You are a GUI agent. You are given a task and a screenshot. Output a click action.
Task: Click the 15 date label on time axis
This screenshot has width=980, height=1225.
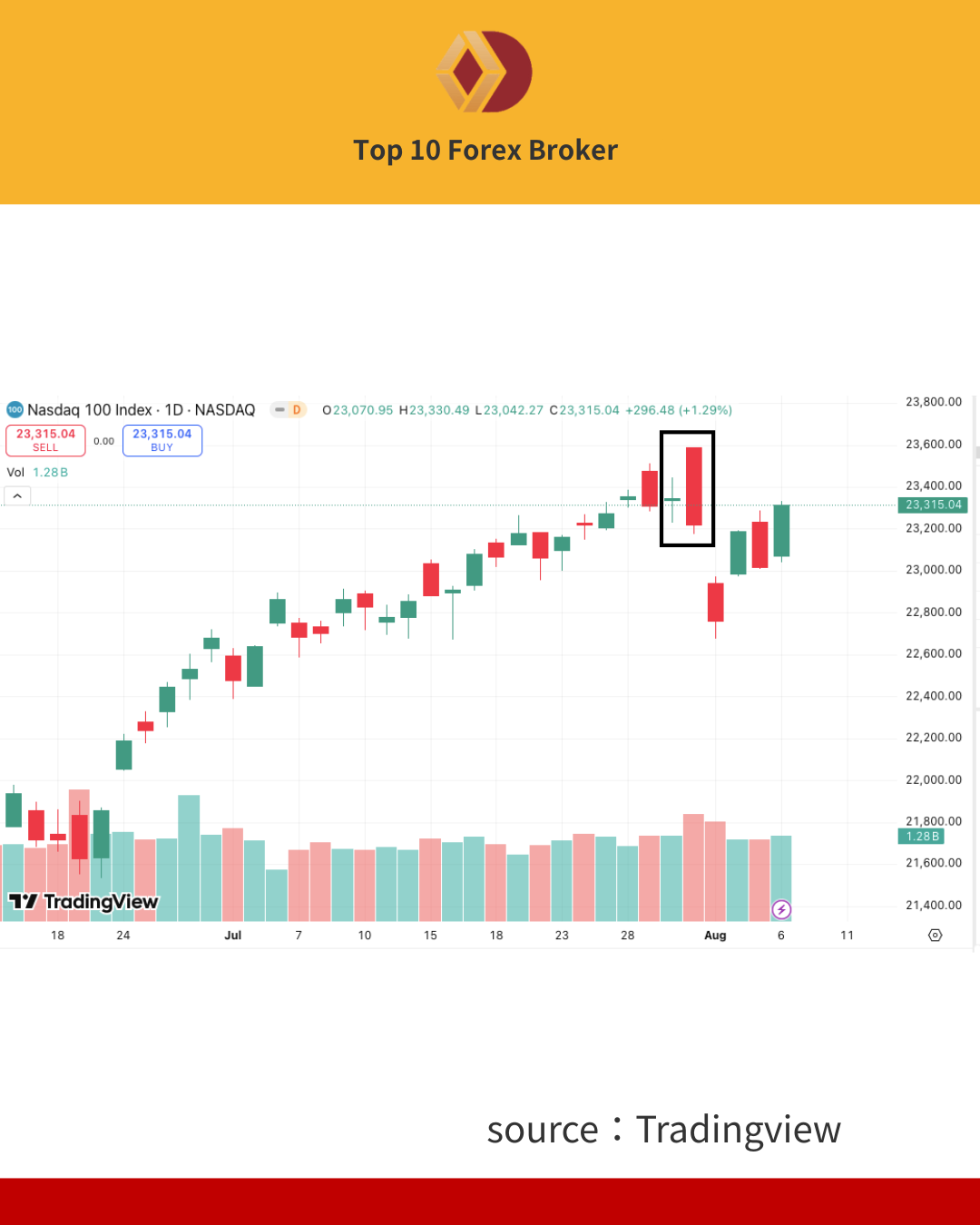point(430,936)
